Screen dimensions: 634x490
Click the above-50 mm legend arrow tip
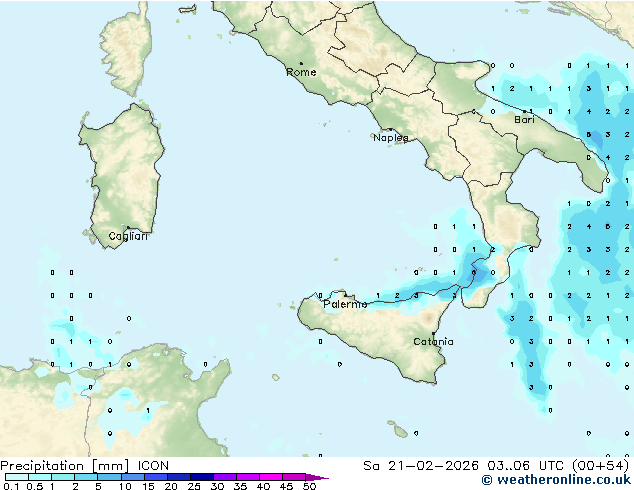(x=317, y=477)
